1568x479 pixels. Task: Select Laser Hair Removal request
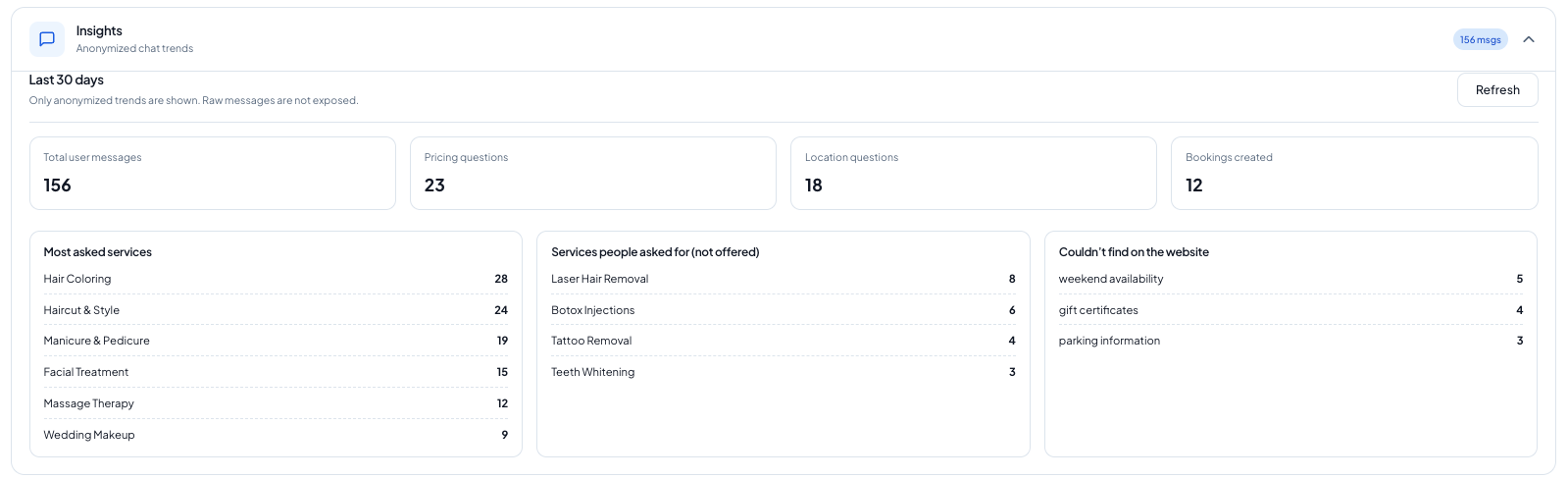pos(599,279)
